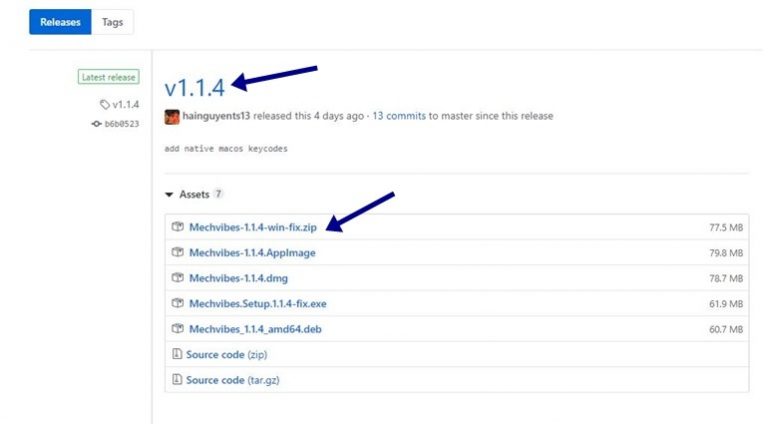Image resolution: width=768 pixels, height=424 pixels.
Task: Click the package icon beside Mechvibes-1.1.4.AppImage
Action: pyautogui.click(x=178, y=253)
